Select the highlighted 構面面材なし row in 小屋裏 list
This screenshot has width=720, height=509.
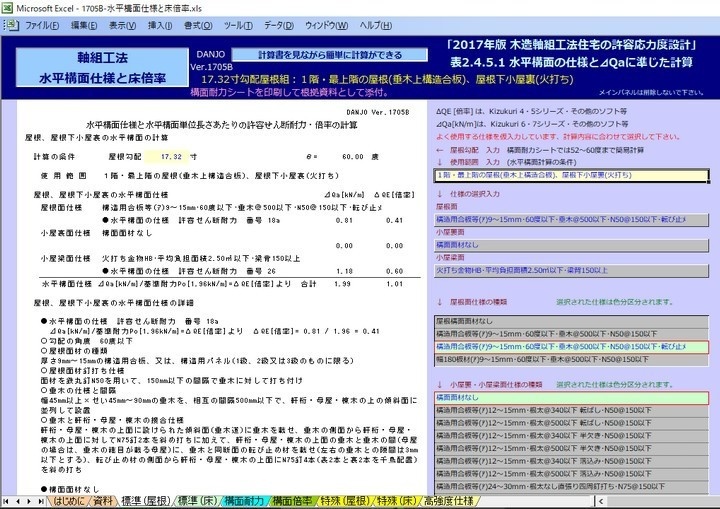coord(571,398)
